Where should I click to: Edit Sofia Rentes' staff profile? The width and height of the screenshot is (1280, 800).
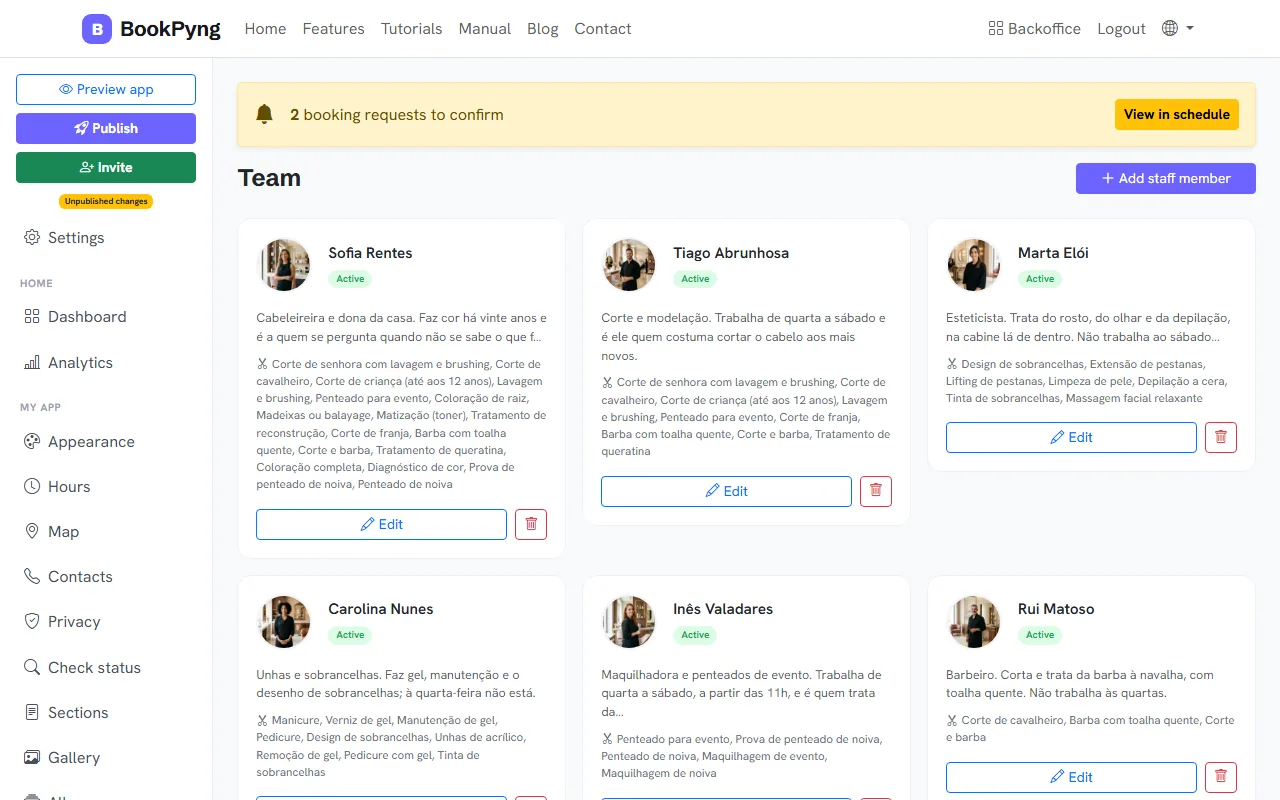(381, 524)
